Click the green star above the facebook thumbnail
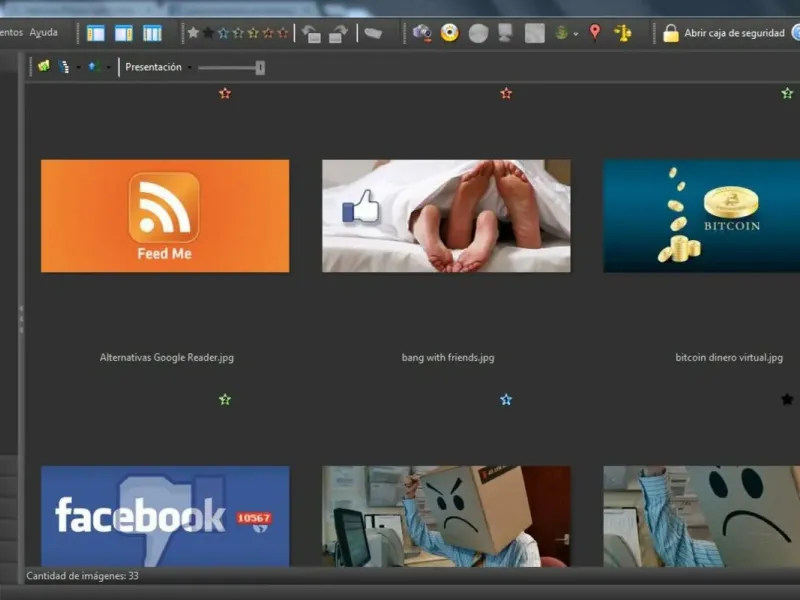800x600 pixels. tap(225, 399)
